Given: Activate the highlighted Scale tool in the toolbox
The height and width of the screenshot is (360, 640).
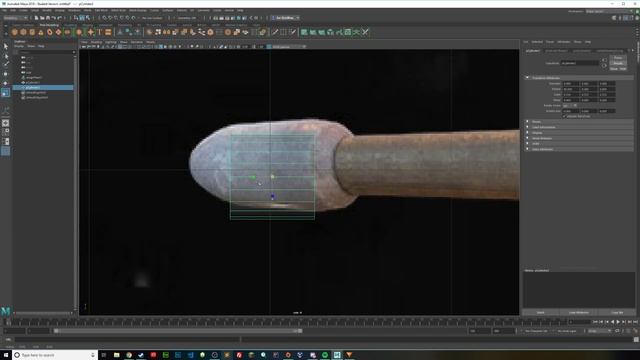Looking at the screenshot, I should coord(6,93).
